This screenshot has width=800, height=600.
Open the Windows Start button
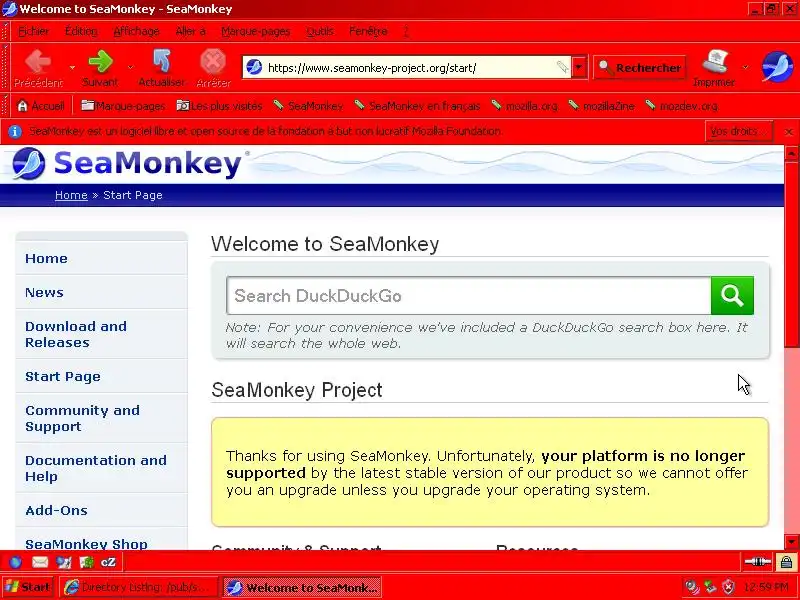[x=27, y=587]
